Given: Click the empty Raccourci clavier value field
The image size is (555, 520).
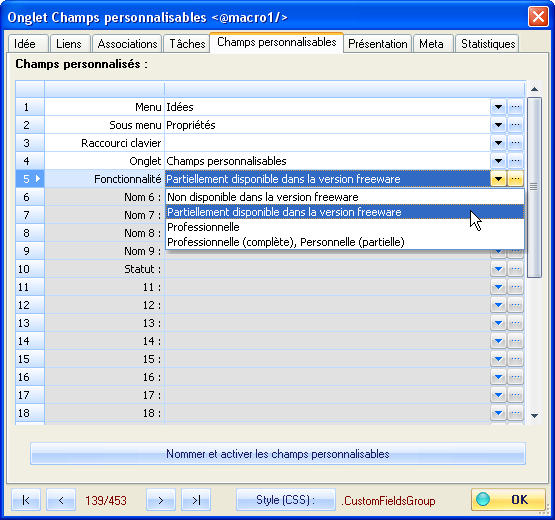Looking at the screenshot, I should [x=327, y=143].
